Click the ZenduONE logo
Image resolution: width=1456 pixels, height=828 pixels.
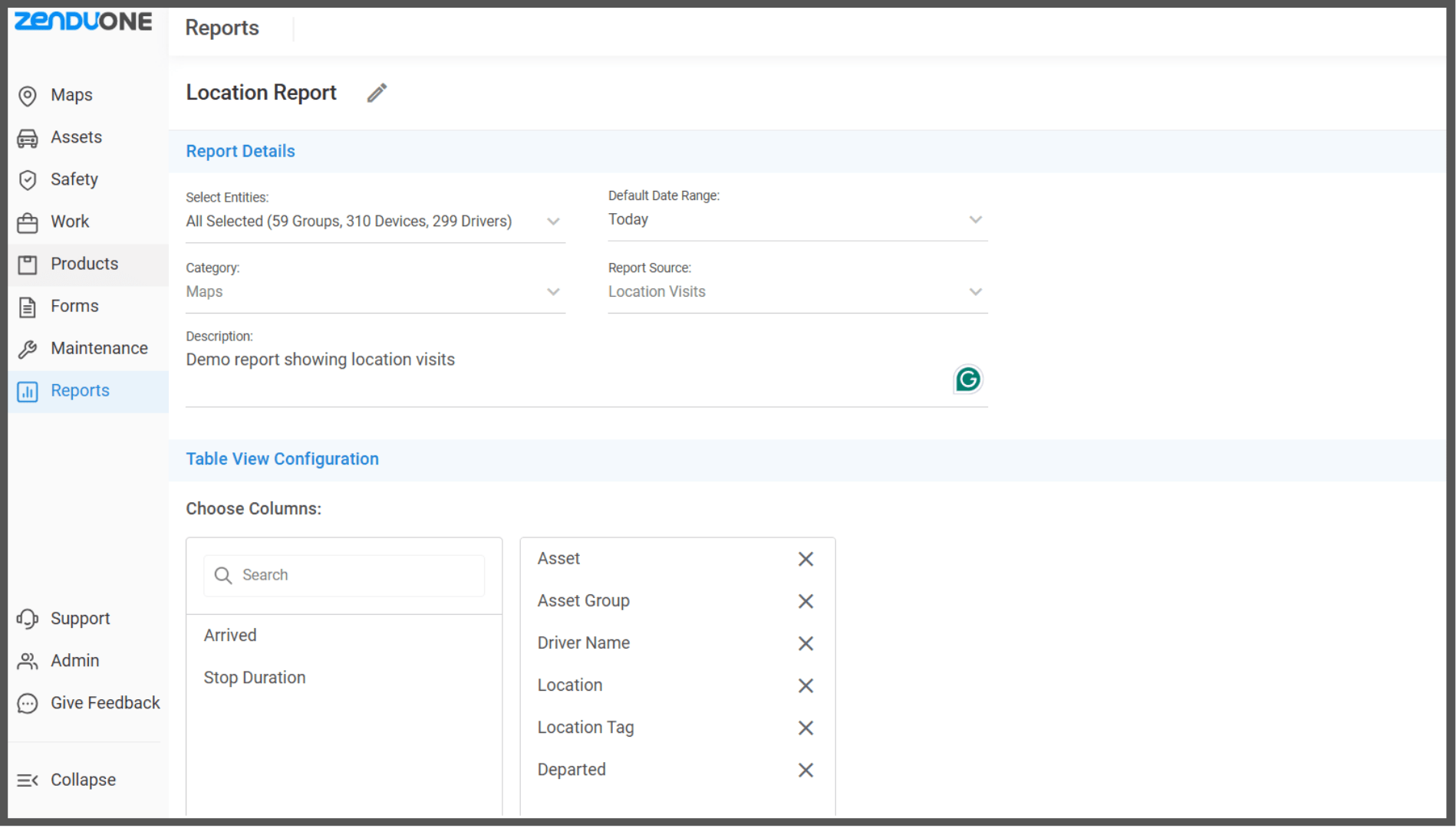(84, 21)
